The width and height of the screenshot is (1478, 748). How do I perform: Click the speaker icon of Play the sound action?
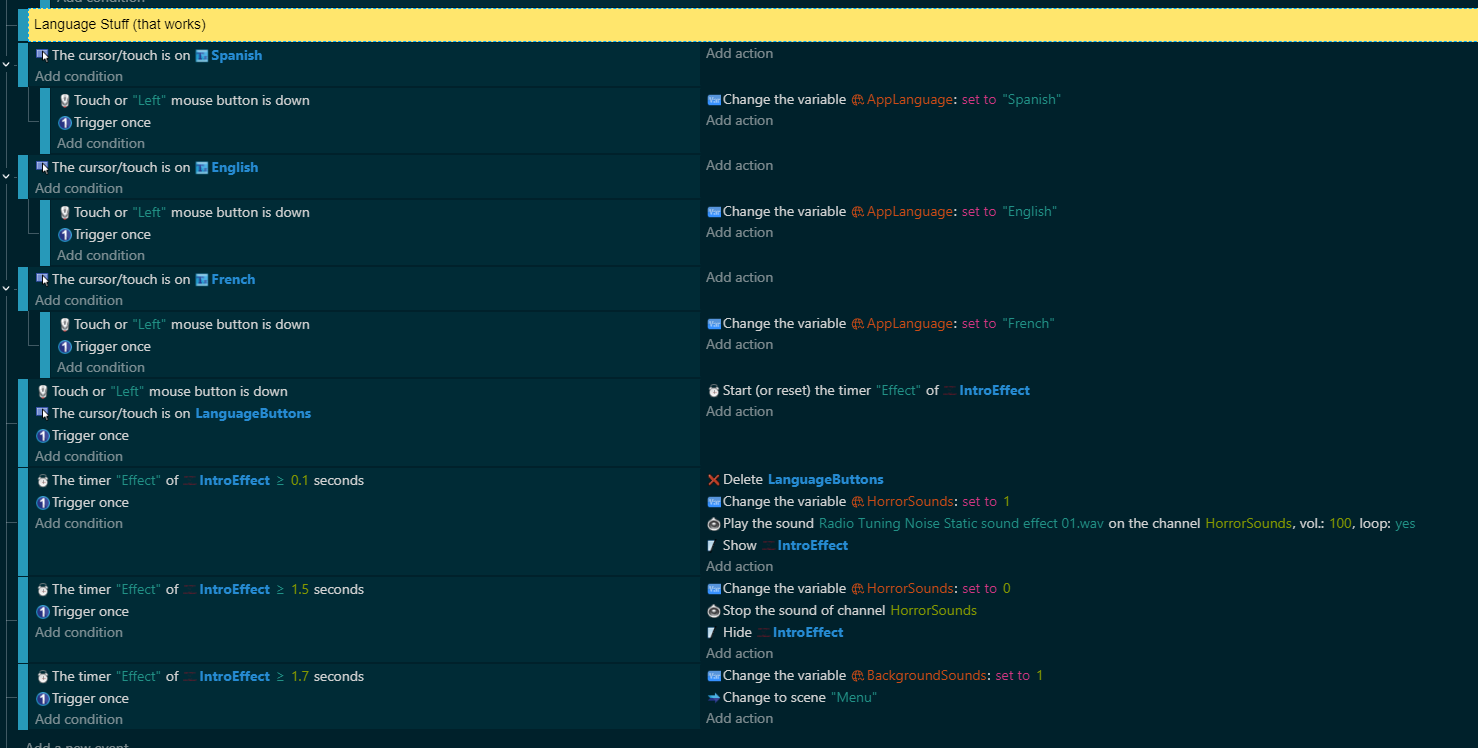pyautogui.click(x=713, y=524)
